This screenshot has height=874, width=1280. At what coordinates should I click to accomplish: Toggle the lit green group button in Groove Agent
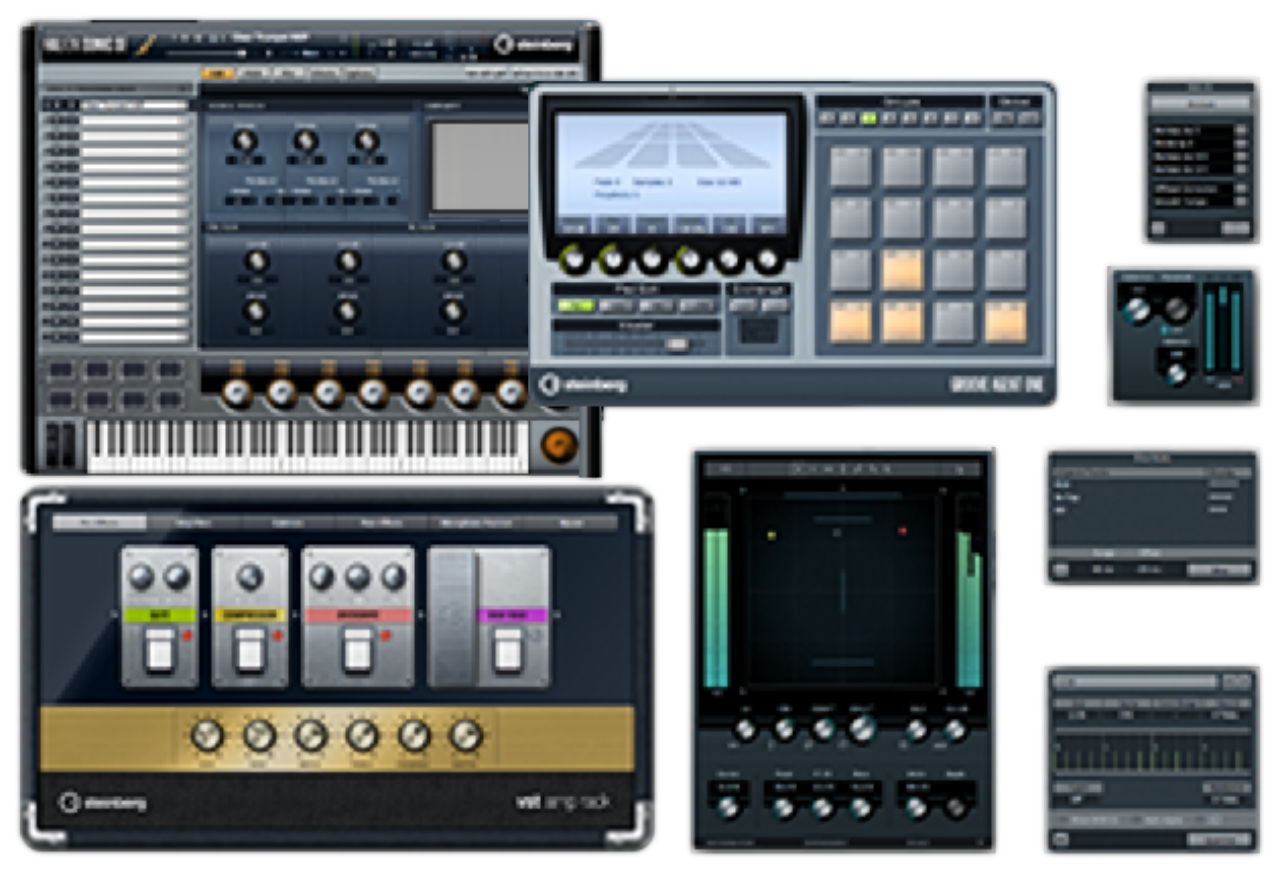pyautogui.click(x=868, y=118)
